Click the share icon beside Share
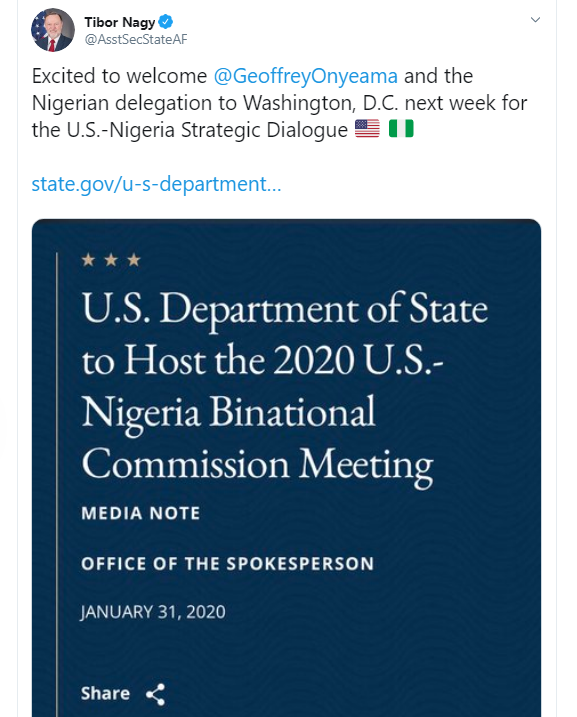 click(x=155, y=694)
